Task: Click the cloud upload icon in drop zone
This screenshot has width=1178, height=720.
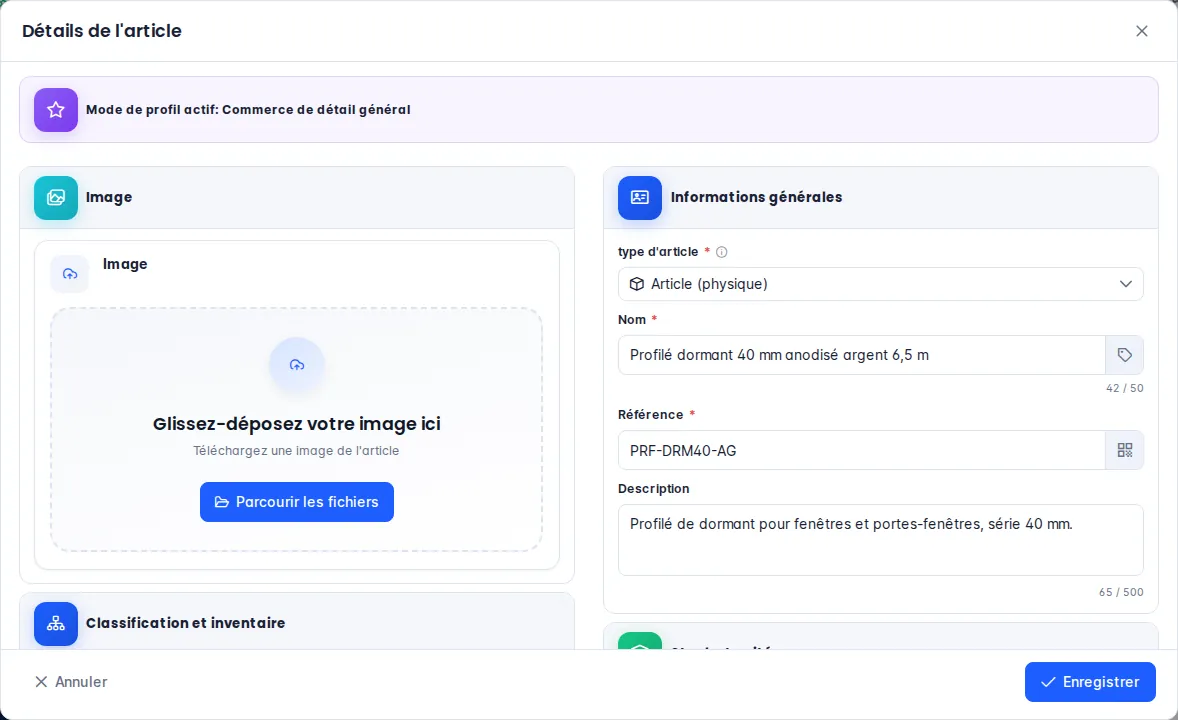Action: coord(297,365)
